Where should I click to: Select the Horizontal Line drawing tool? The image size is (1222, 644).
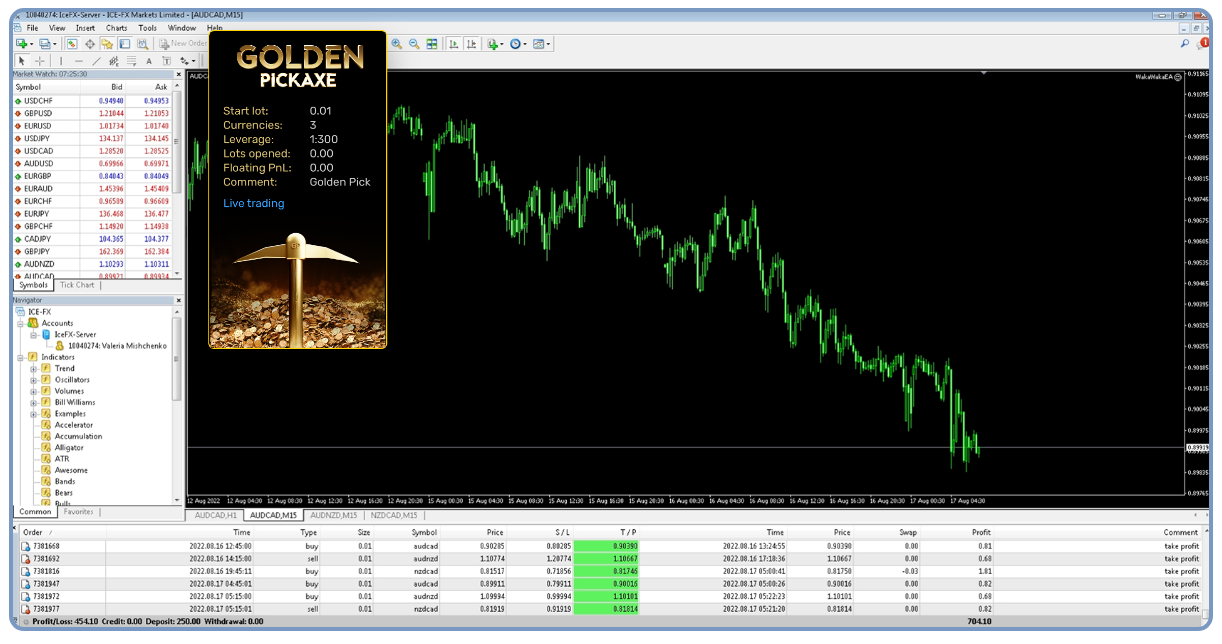[79, 61]
